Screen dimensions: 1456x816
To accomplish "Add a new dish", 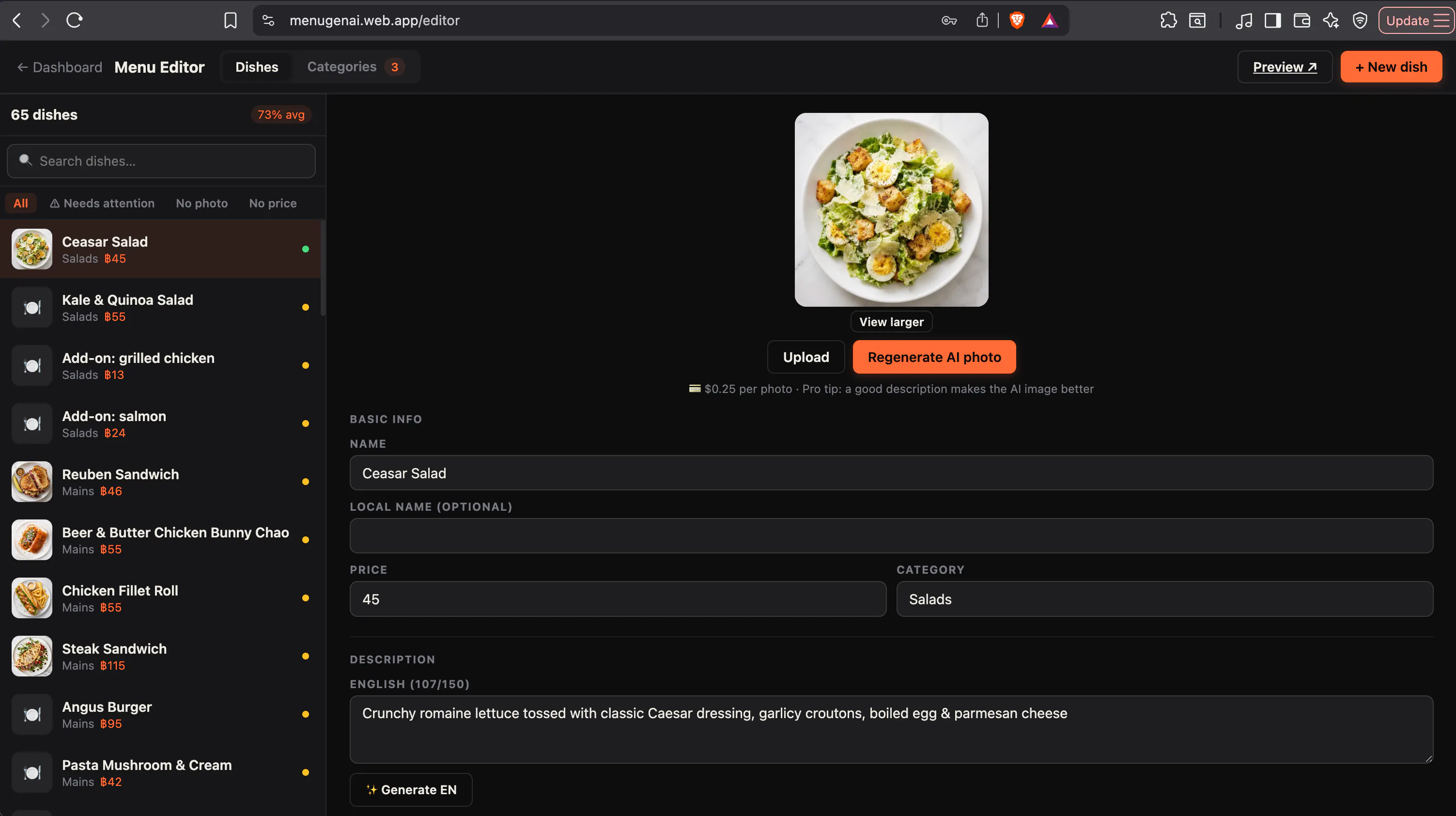I will coord(1391,67).
